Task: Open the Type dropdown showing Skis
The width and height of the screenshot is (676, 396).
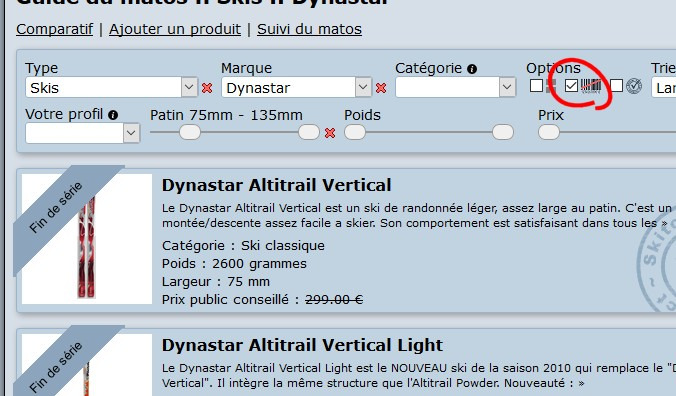Action: pyautogui.click(x=111, y=87)
